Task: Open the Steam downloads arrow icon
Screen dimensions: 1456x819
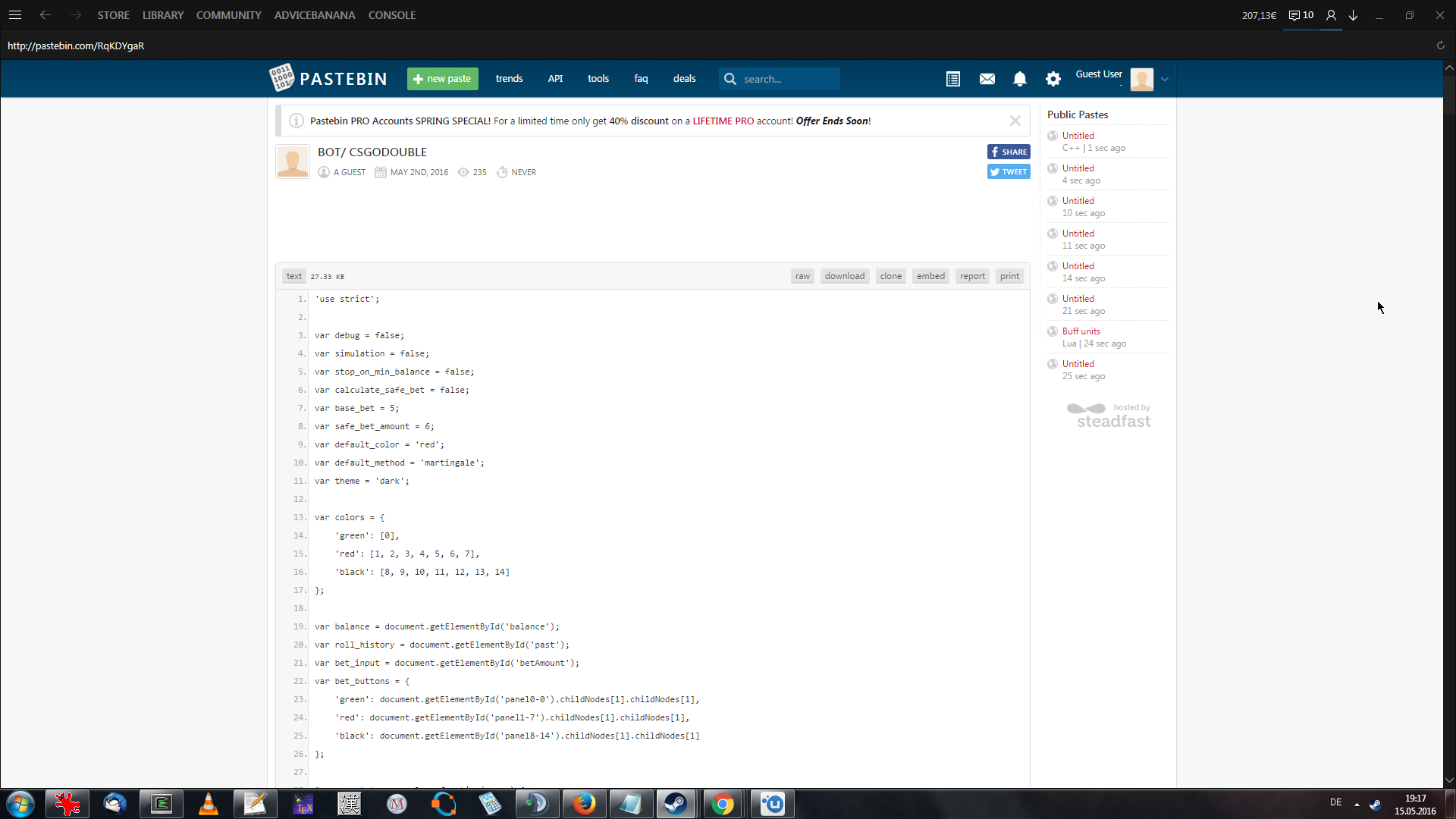Action: pos(1354,15)
